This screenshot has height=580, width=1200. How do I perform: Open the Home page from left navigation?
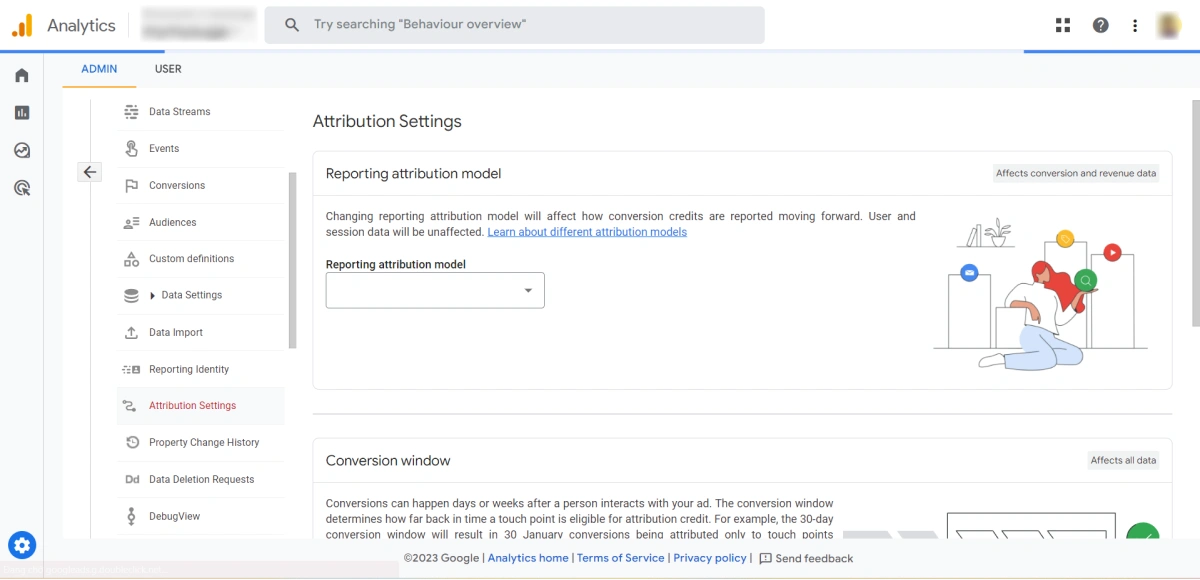coord(22,75)
